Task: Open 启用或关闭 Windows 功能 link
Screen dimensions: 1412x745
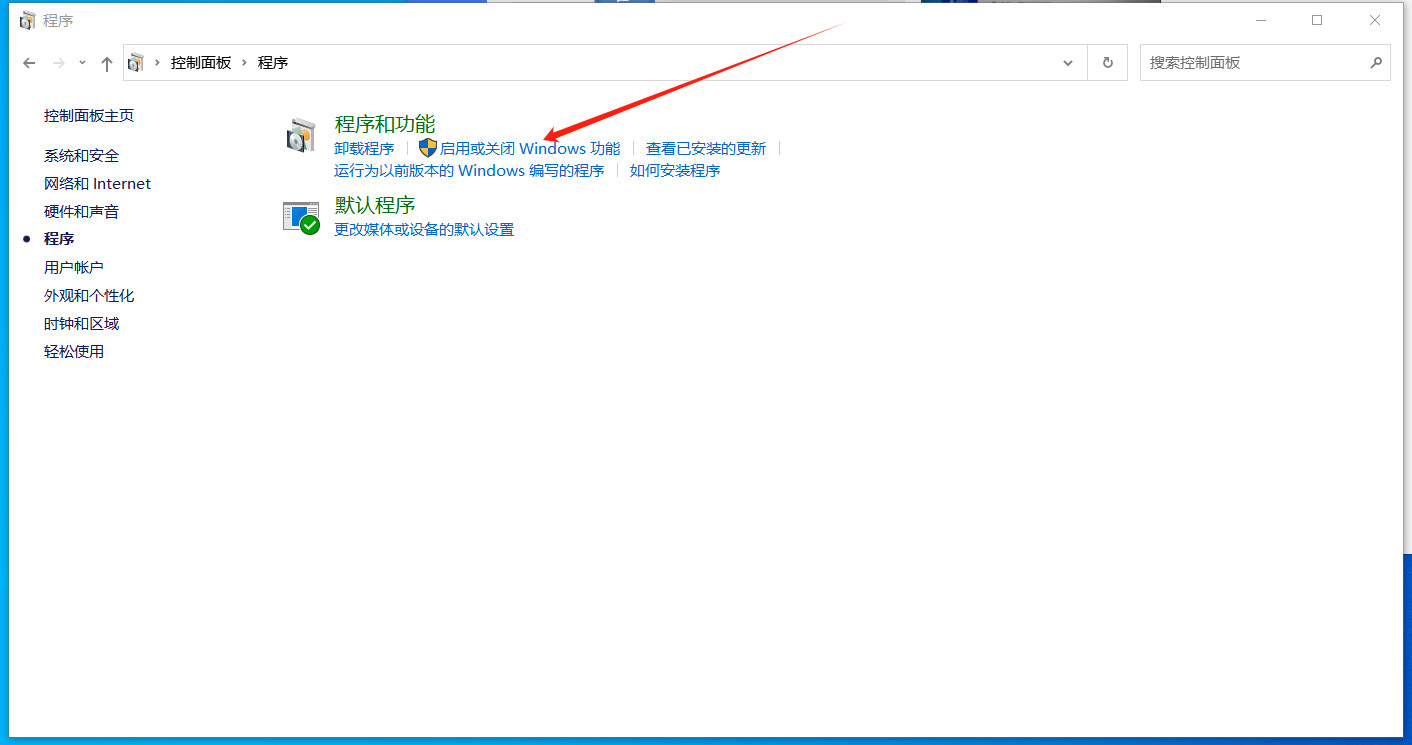Action: [x=530, y=149]
